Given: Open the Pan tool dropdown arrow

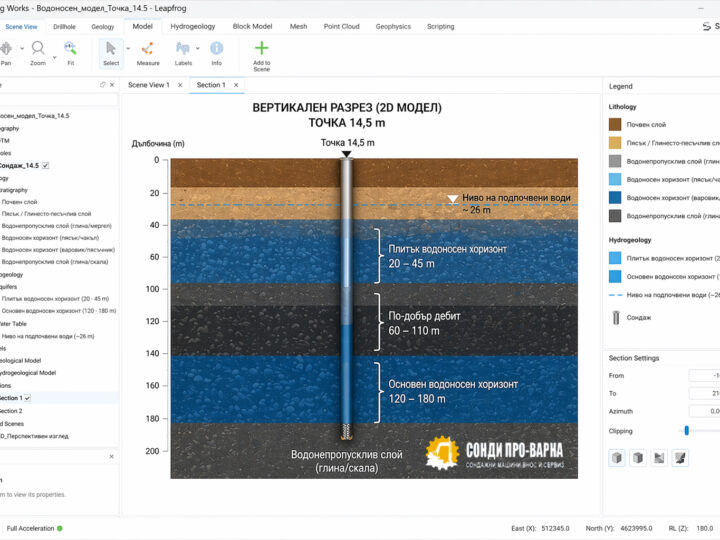Looking at the screenshot, I should pos(22,48).
